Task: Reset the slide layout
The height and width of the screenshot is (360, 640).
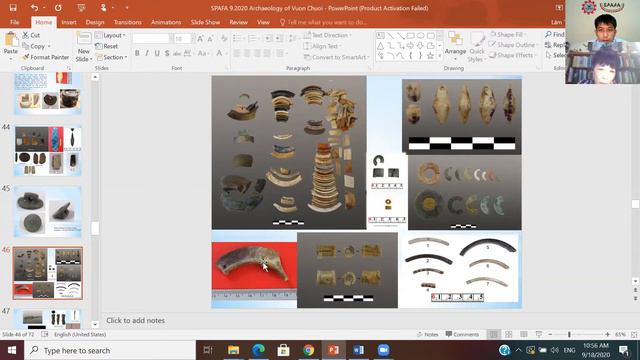Action: [107, 46]
